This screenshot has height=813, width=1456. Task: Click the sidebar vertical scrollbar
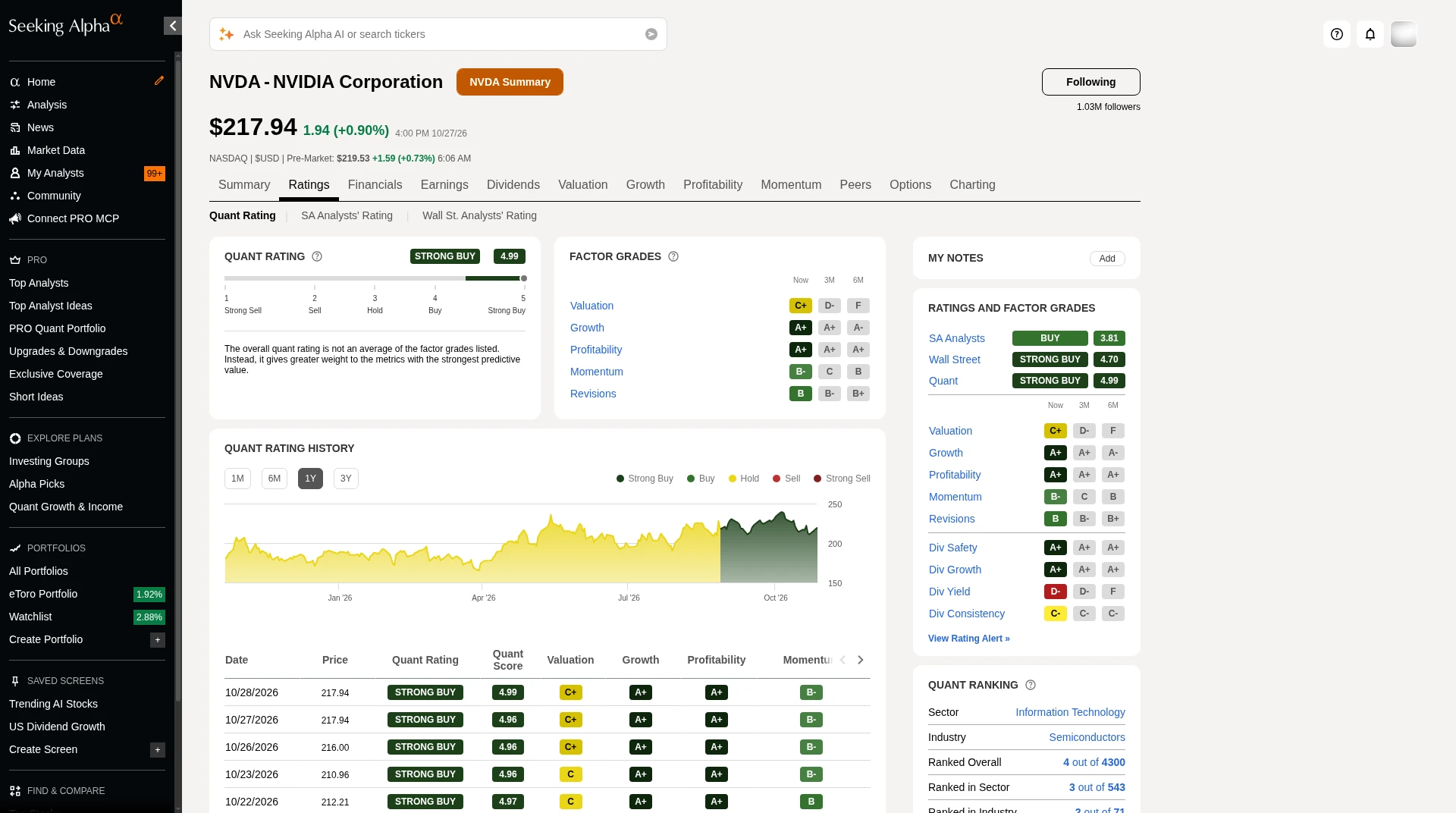click(x=178, y=379)
